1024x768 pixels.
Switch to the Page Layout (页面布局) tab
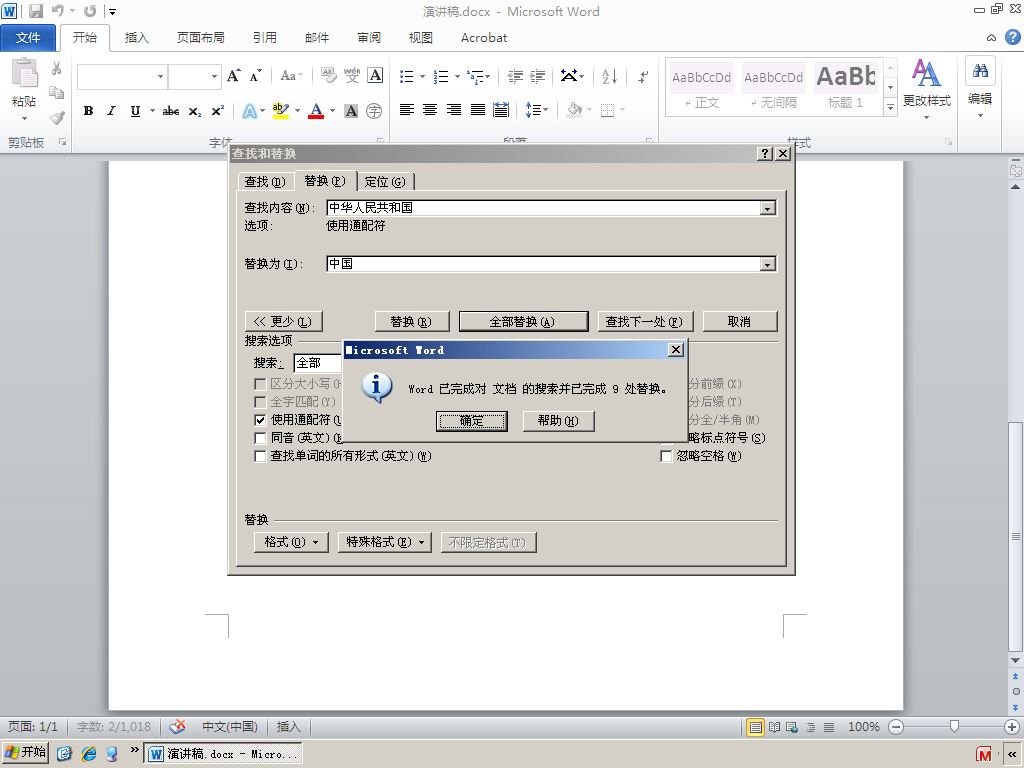point(200,38)
